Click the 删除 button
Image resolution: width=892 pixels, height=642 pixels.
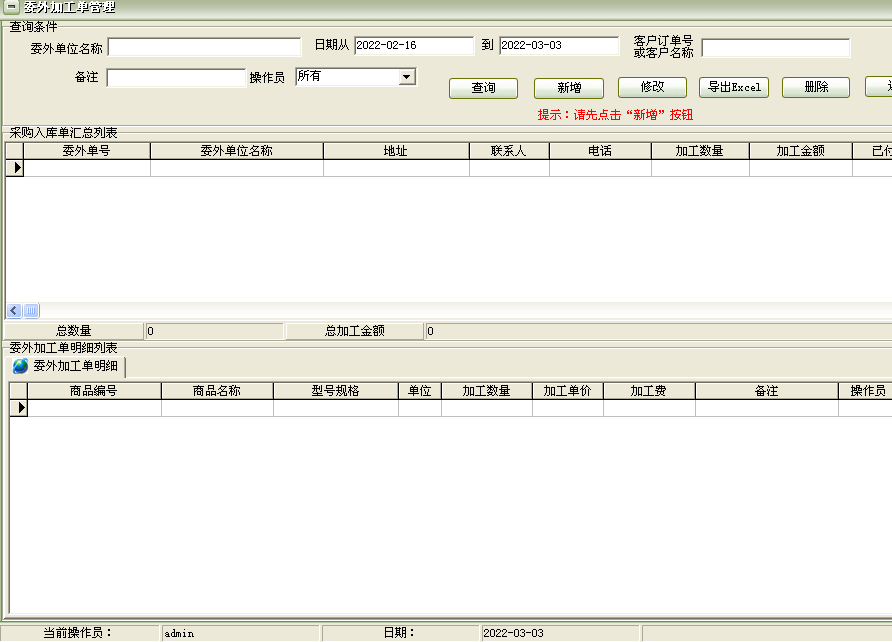click(816, 88)
